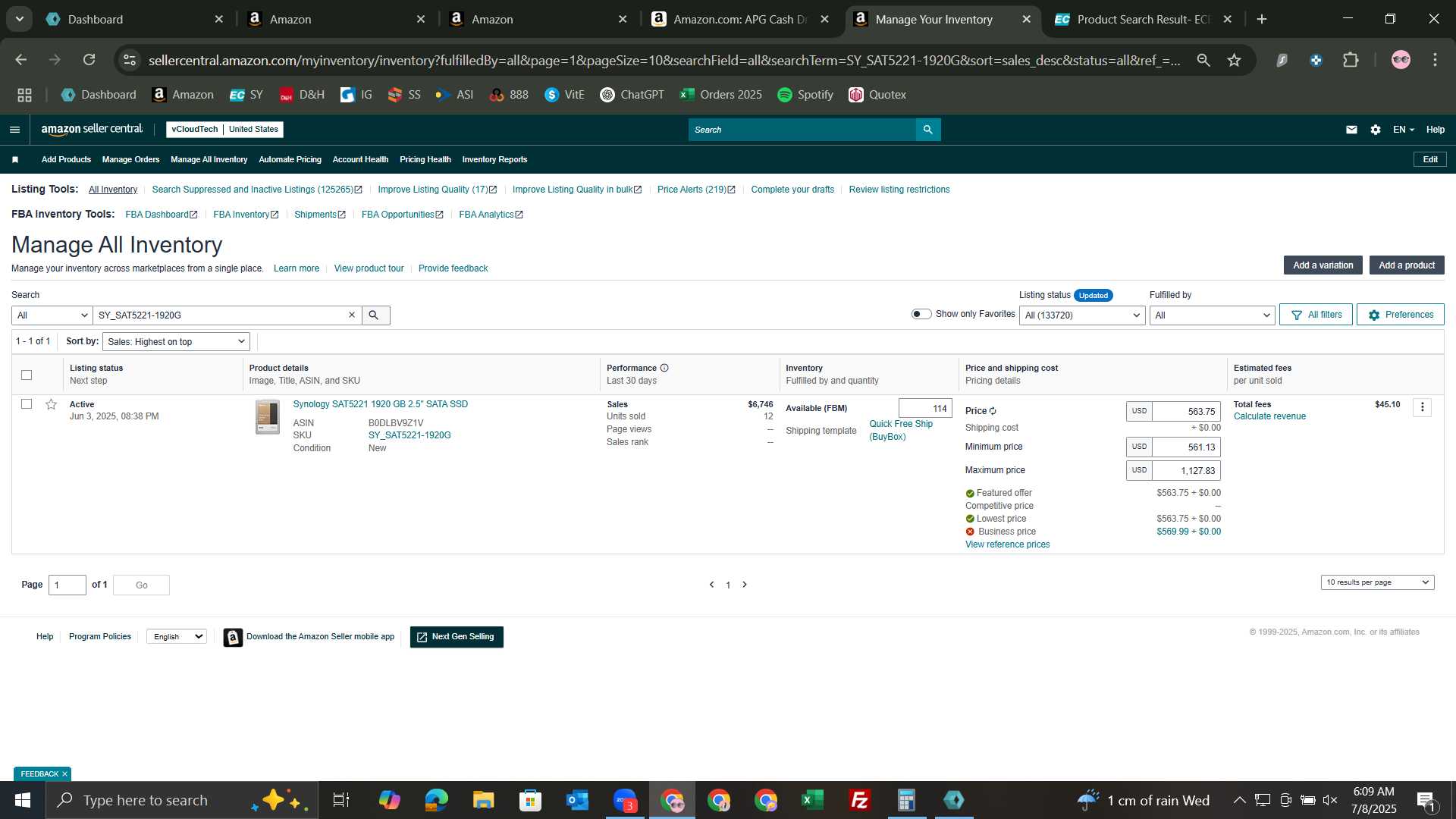The width and height of the screenshot is (1456, 819).
Task: Open the Seller Central hamburger menu
Action: point(14,130)
